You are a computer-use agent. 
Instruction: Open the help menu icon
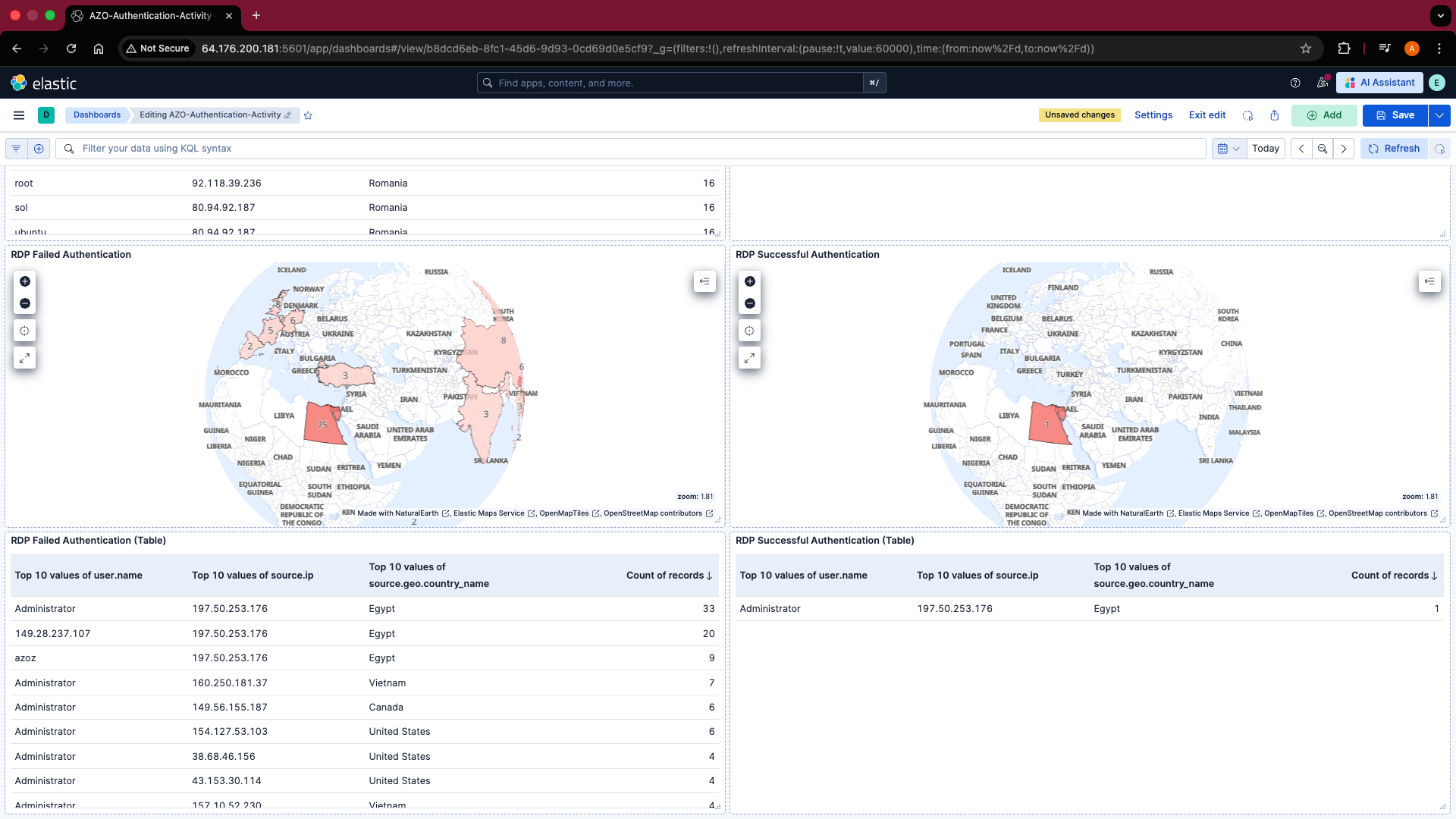pos(1295,83)
